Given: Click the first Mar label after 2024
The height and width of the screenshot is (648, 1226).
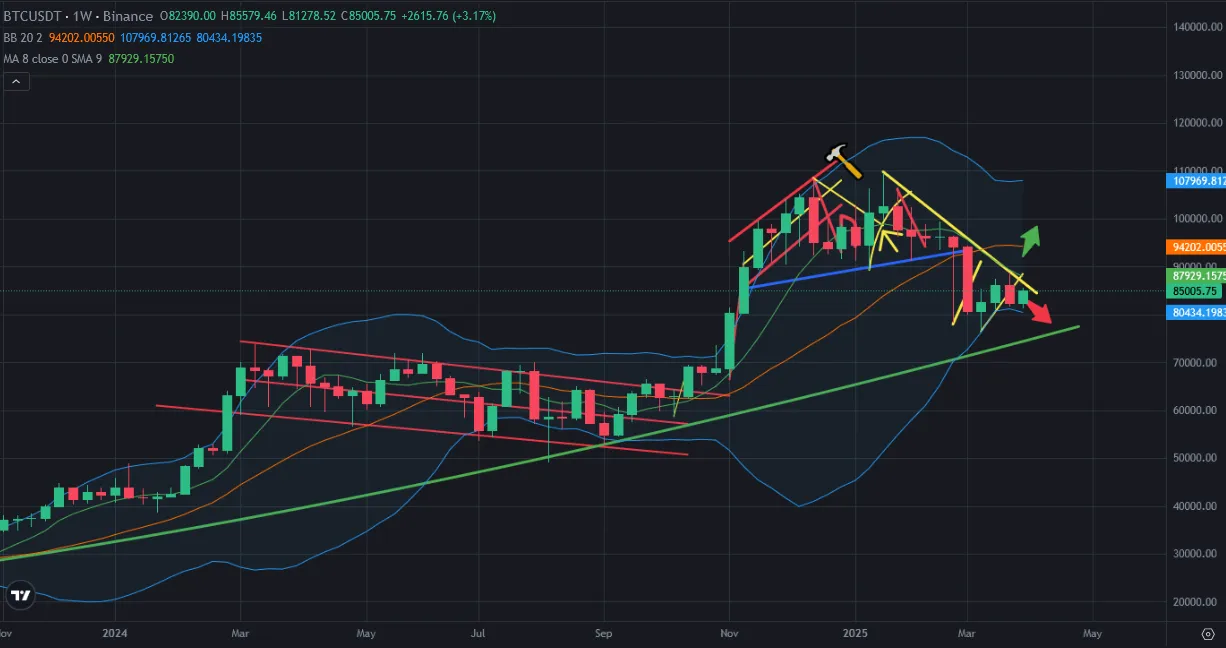Looking at the screenshot, I should [x=240, y=634].
